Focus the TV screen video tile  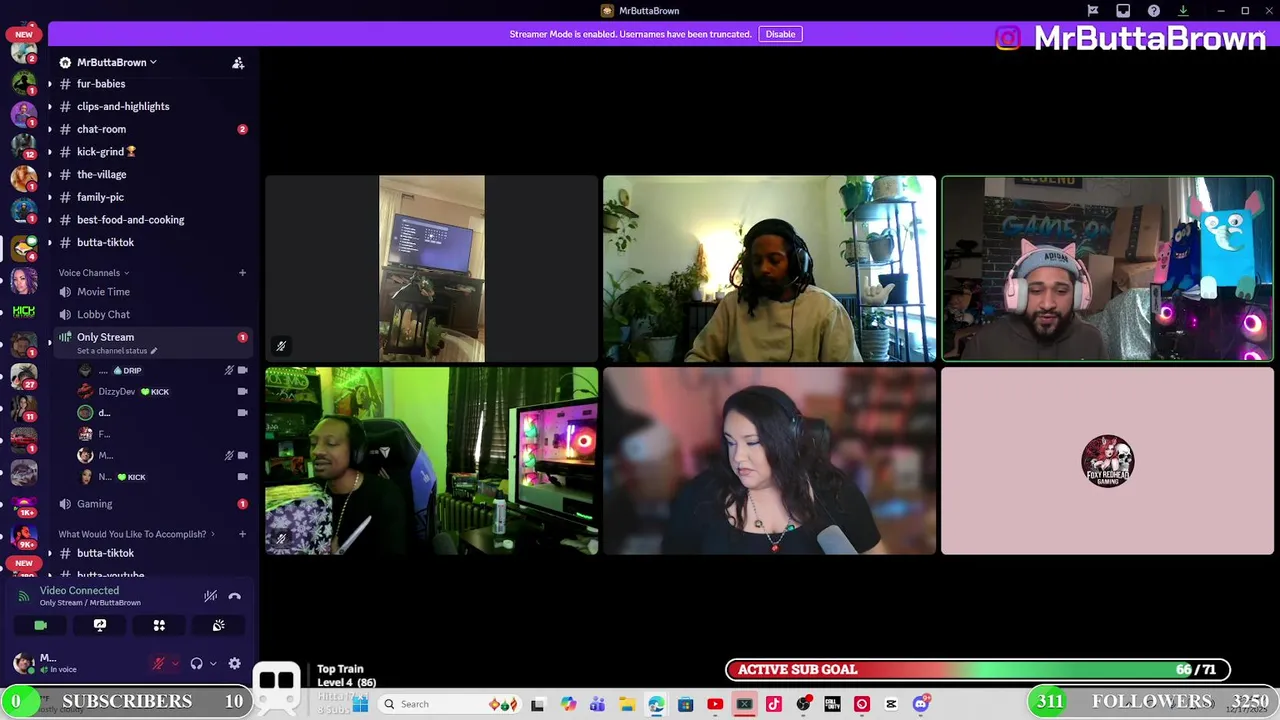pos(432,268)
